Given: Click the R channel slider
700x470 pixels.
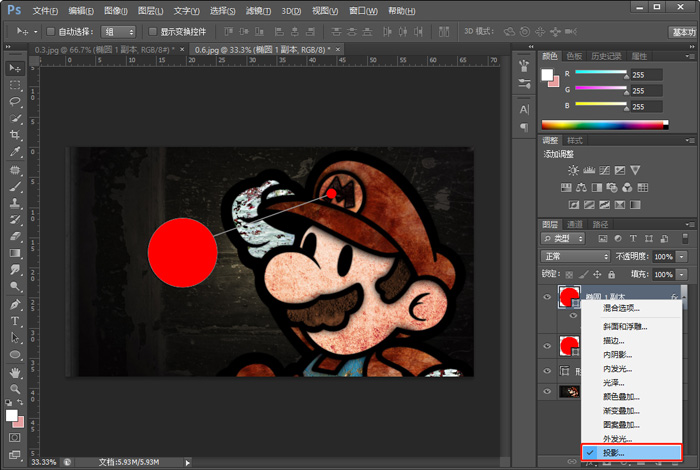Looking at the screenshot, I should click(x=601, y=72).
